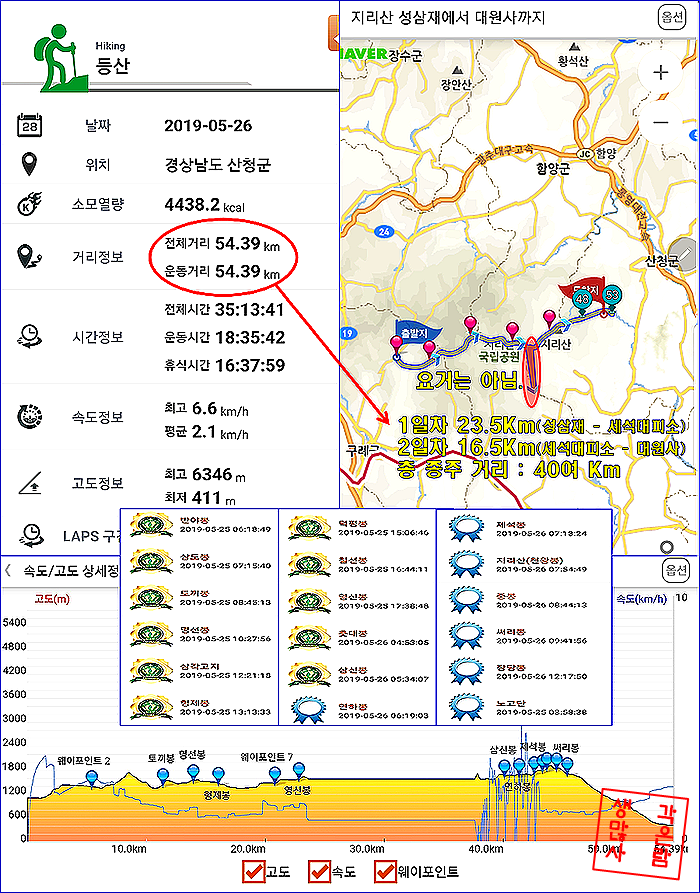This screenshot has height=893, width=700.
Task: Tap the JC junction marker near 함양
Action: coord(584,154)
